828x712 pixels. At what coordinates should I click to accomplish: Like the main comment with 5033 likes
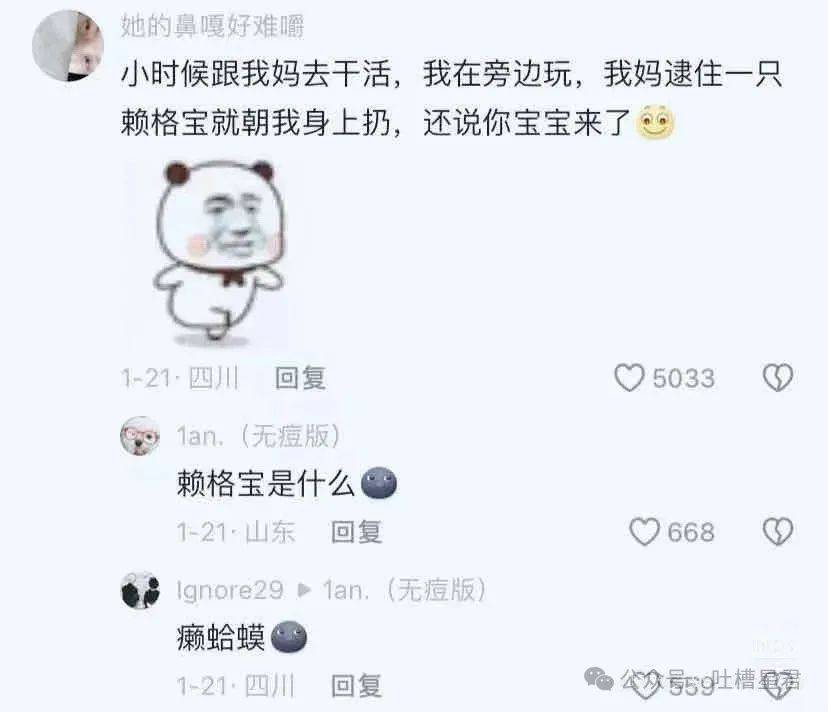point(629,378)
